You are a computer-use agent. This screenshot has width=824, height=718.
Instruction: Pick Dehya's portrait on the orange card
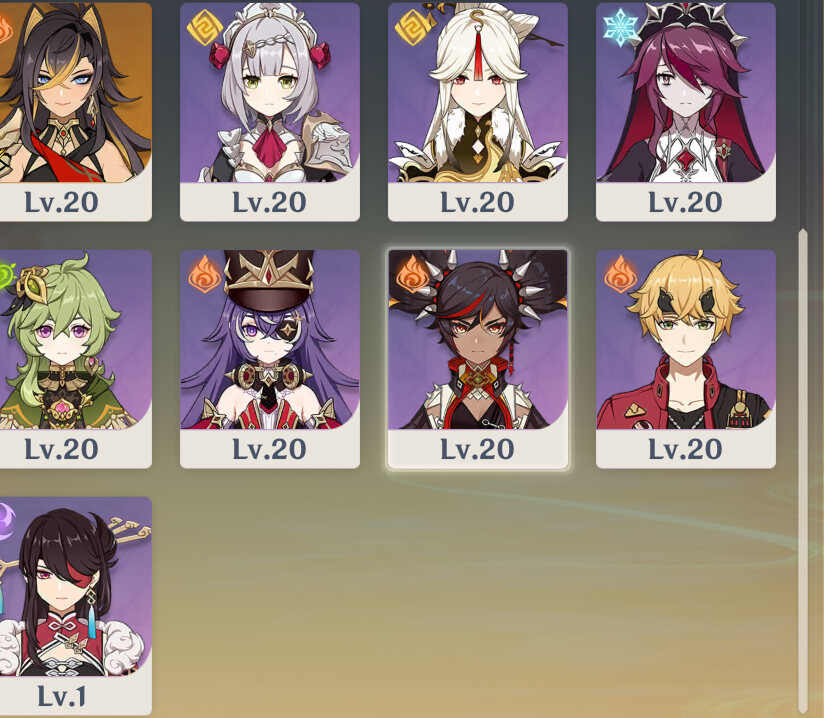coord(76,93)
